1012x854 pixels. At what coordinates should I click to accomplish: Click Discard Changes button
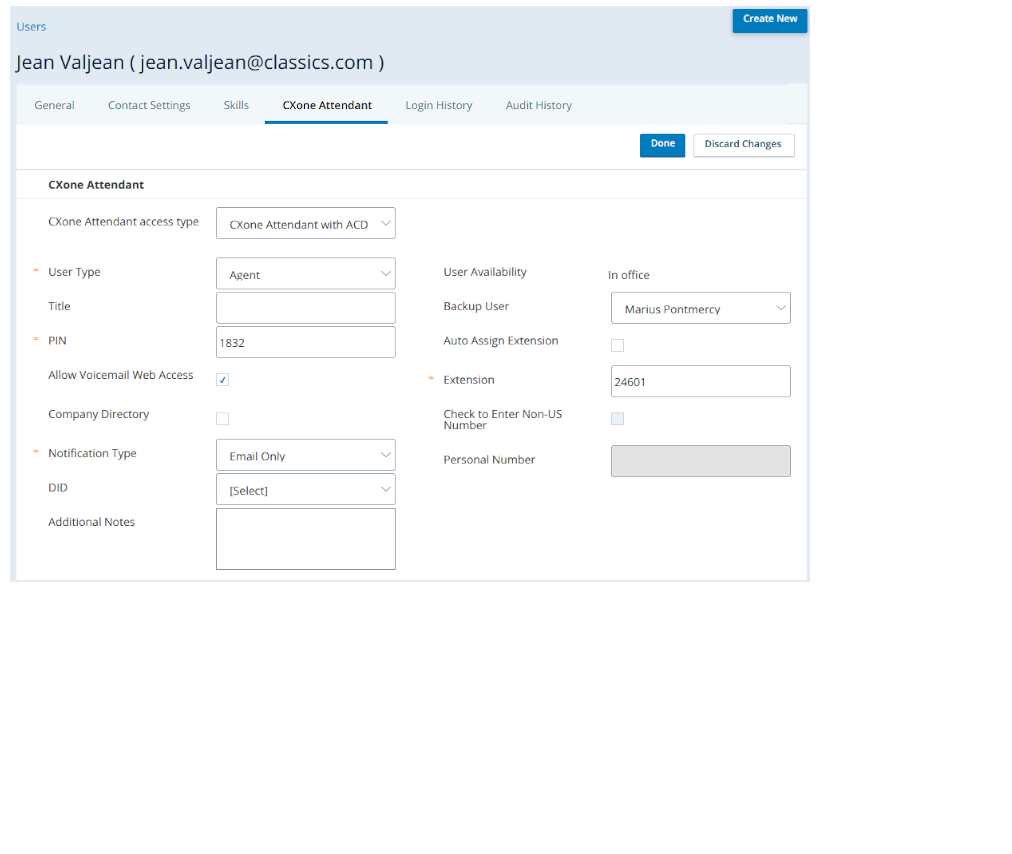coord(744,145)
